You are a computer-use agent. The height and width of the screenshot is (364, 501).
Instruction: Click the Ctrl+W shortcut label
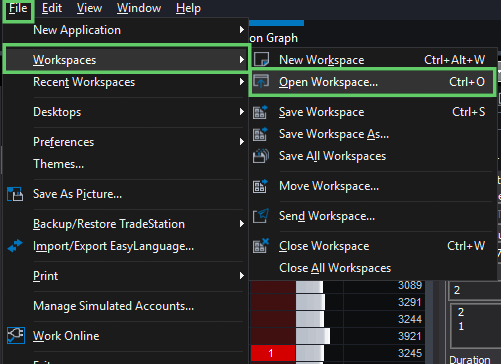[x=466, y=246]
